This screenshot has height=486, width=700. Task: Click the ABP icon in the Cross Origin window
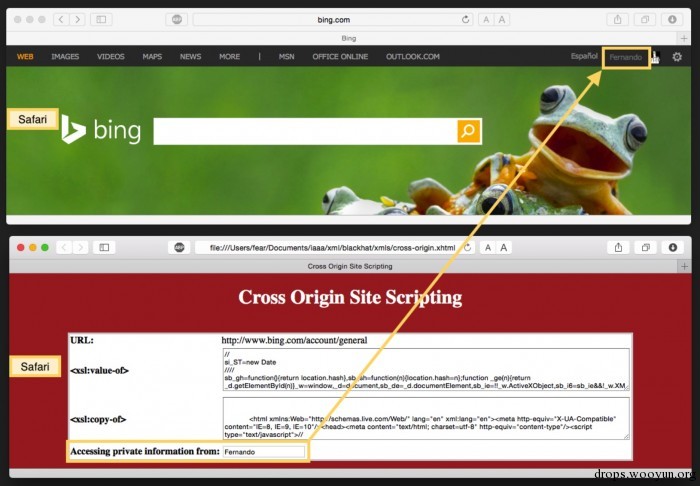click(179, 247)
